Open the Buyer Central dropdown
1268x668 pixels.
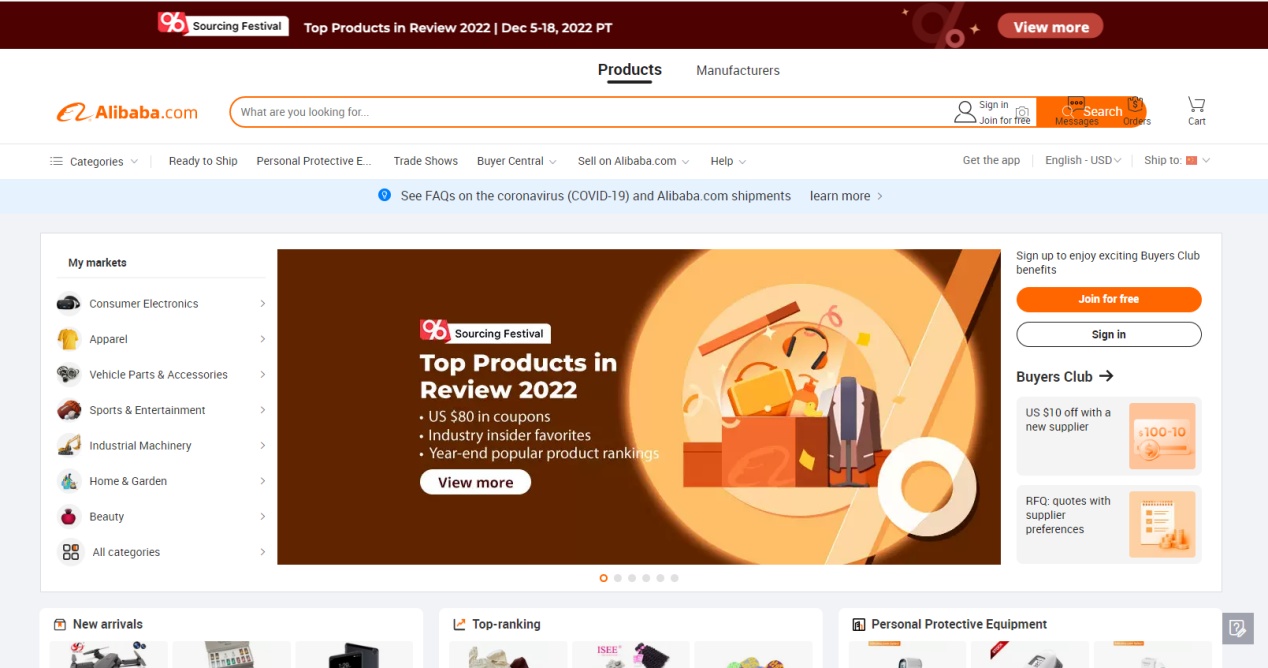coord(517,161)
